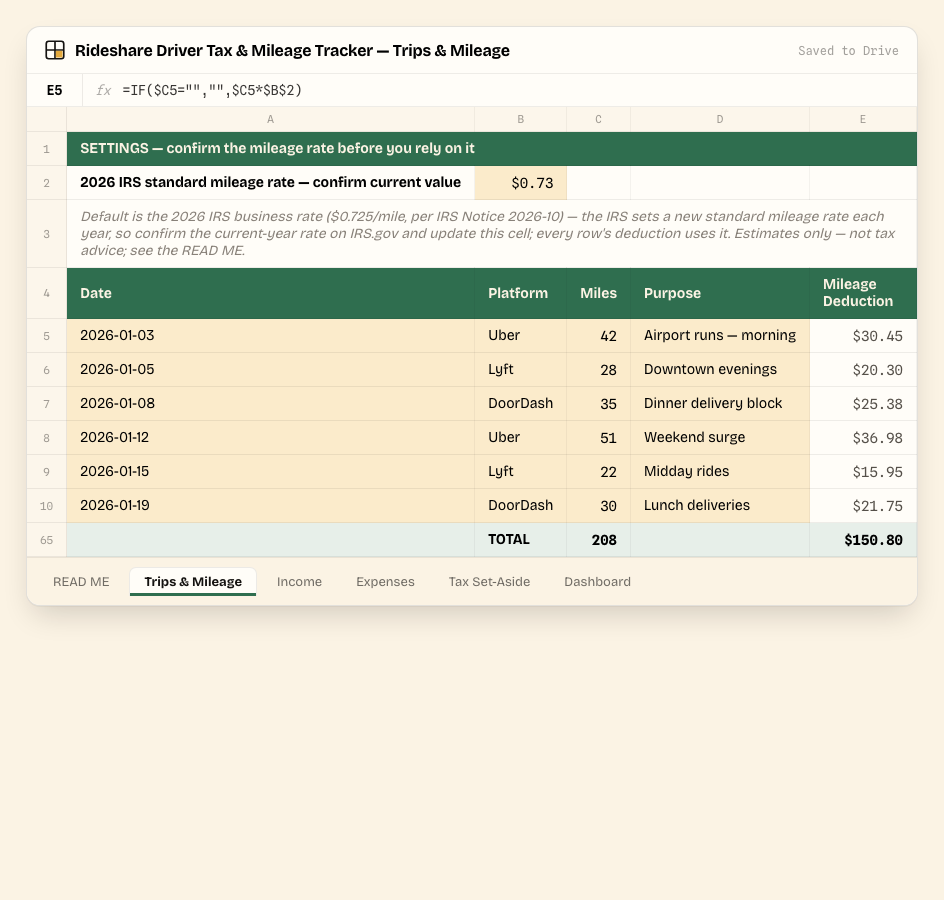Select date cell 2026-01-19
The height and width of the screenshot is (900, 944).
(270, 506)
